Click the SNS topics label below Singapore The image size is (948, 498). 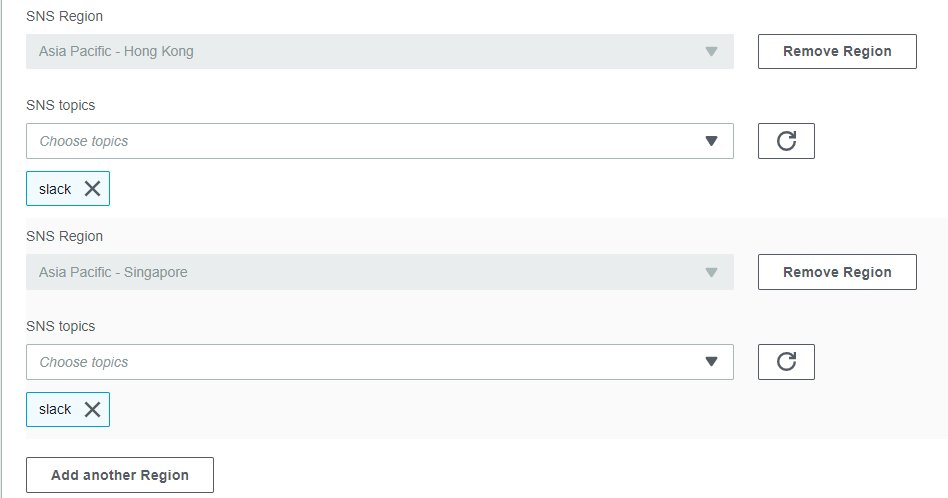pyautogui.click(x=60, y=326)
